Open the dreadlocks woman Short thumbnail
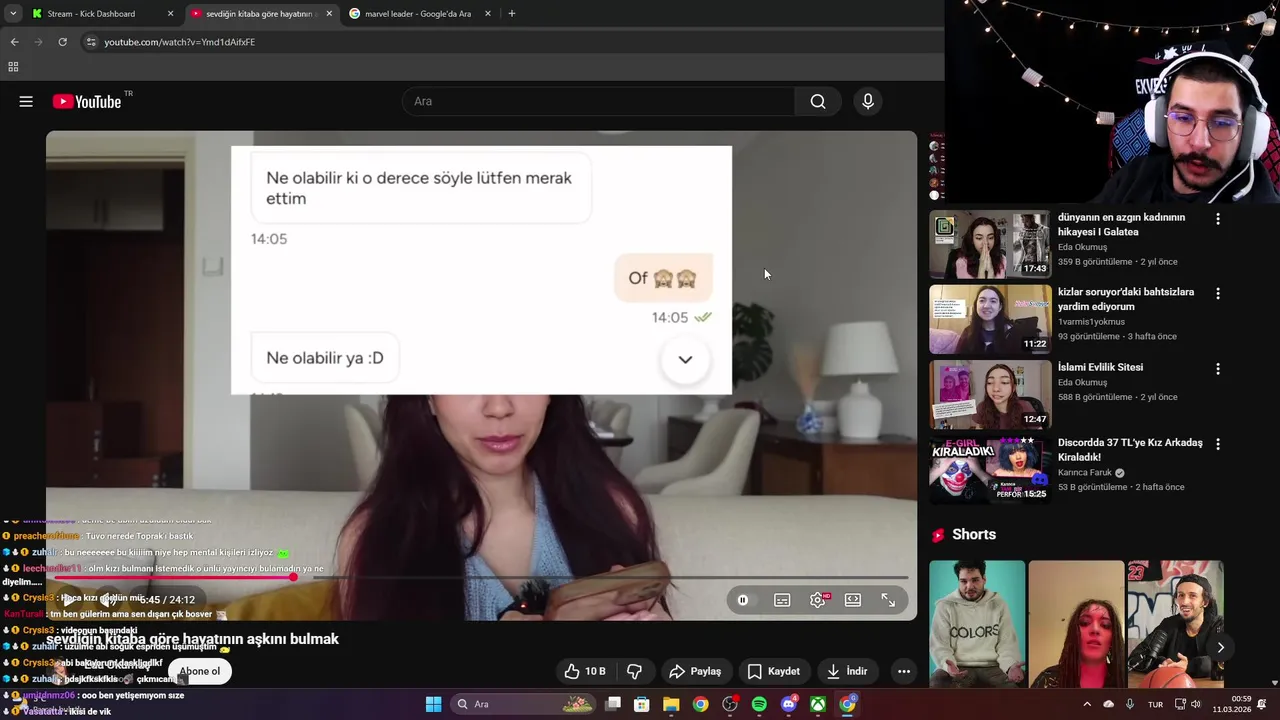 (x=1076, y=624)
